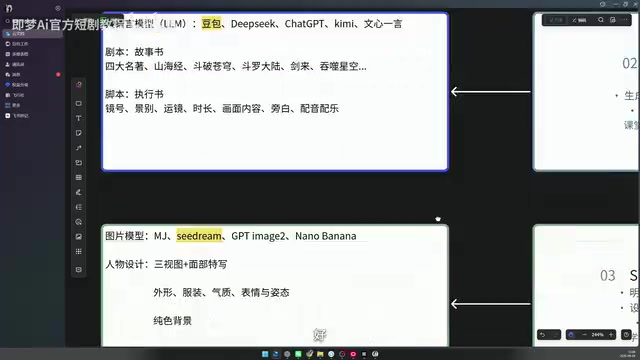Open the comment tool at toolbar bottom

coord(79,270)
